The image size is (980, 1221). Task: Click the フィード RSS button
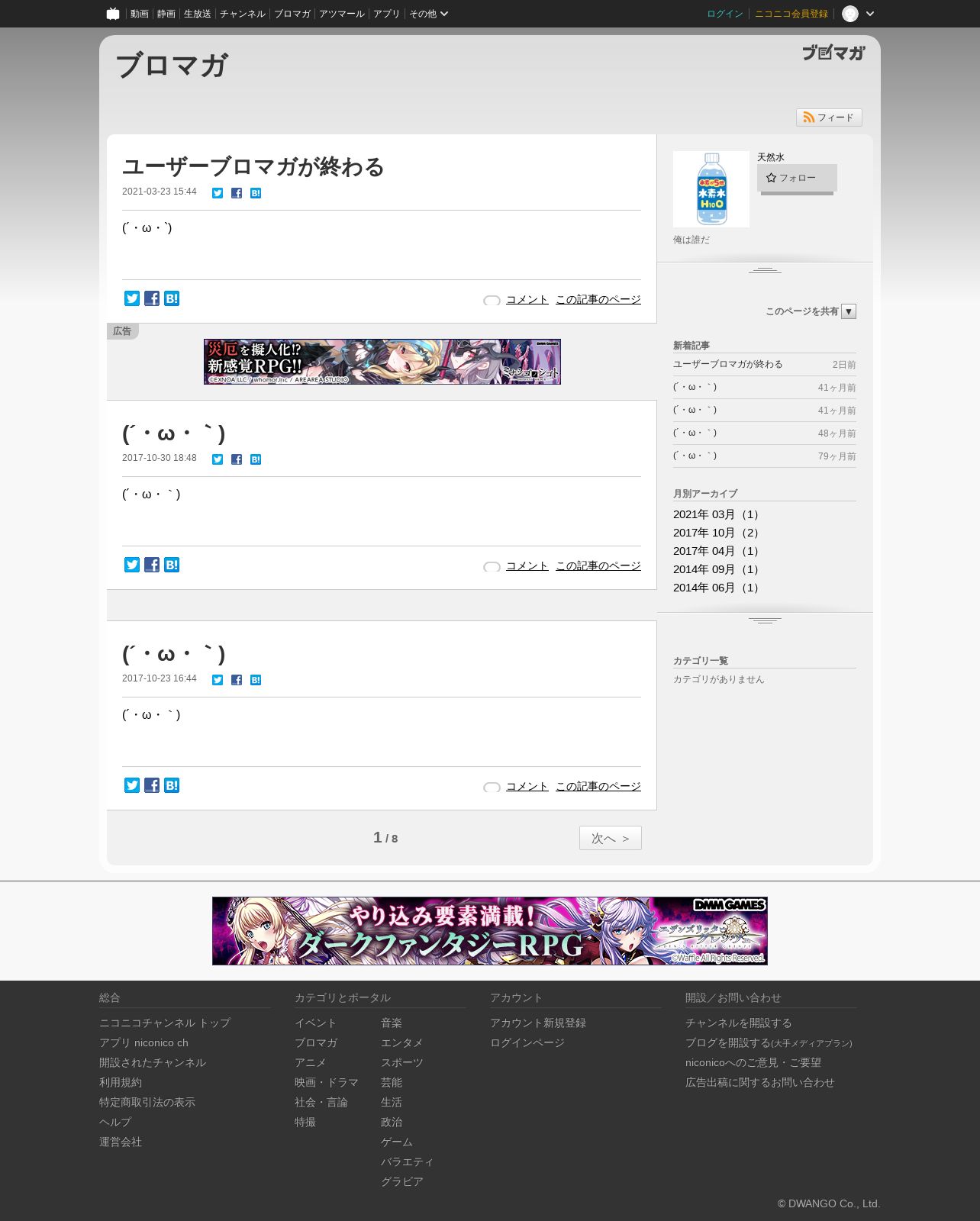829,118
